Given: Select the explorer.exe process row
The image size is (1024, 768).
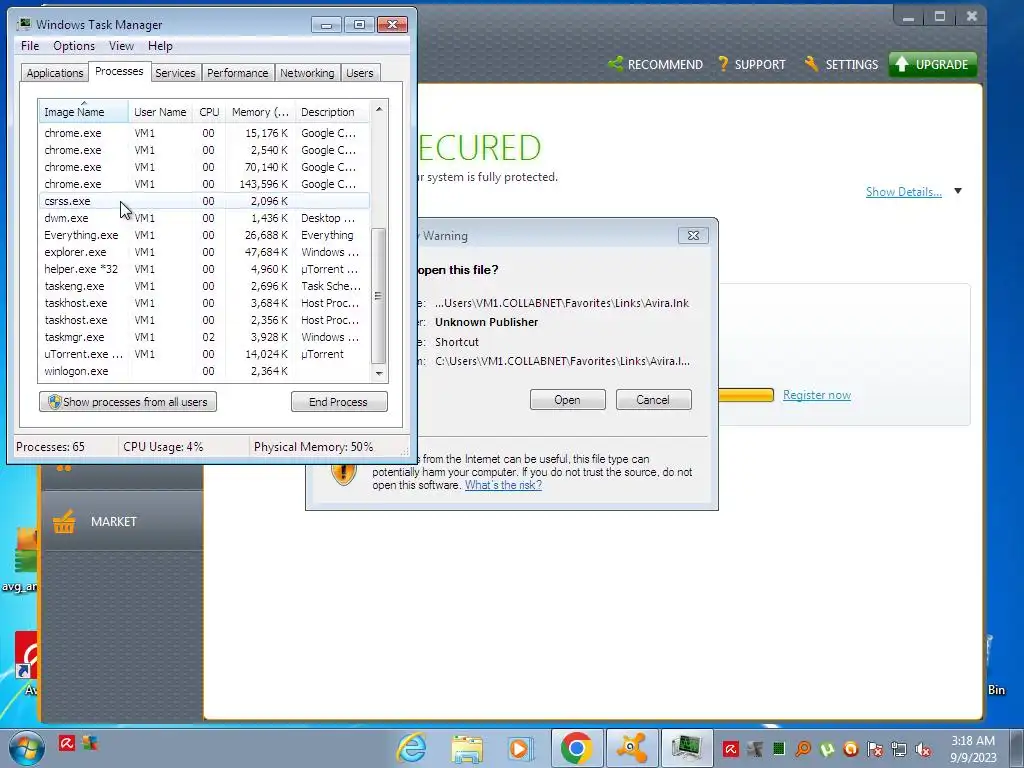Looking at the screenshot, I should tap(204, 252).
